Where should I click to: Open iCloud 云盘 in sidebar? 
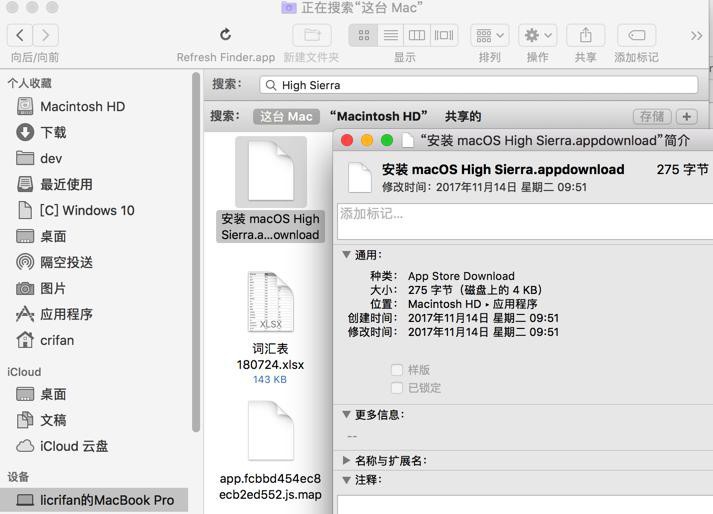click(x=62, y=446)
